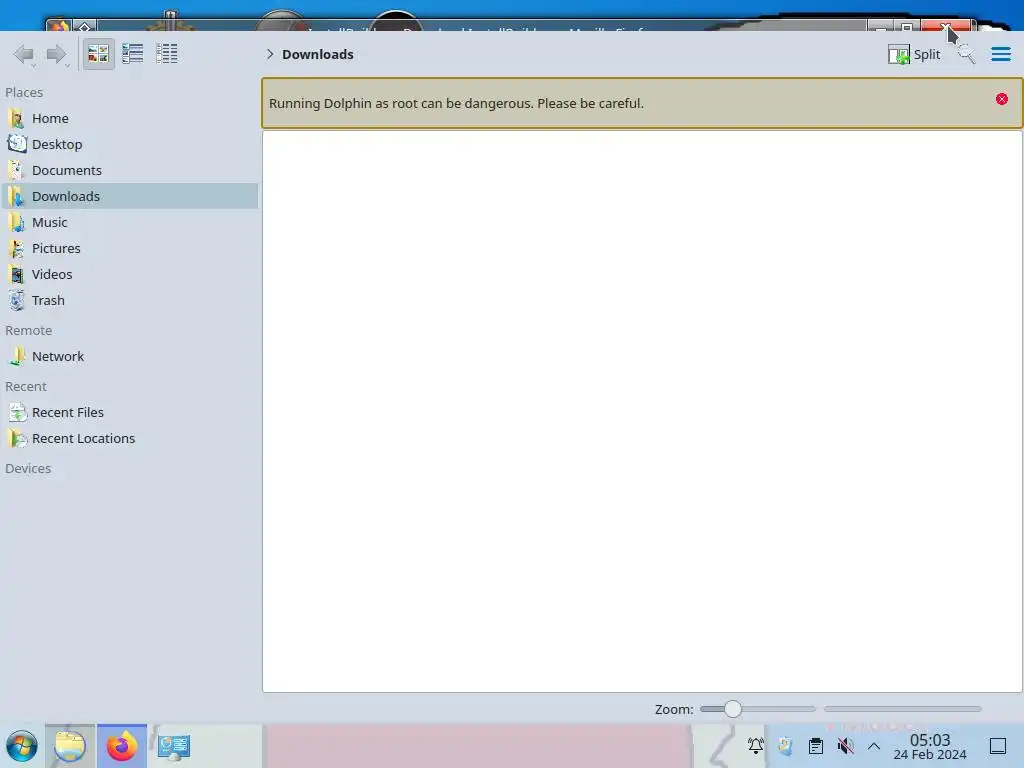This screenshot has width=1024, height=768.
Task: Open Recent Files entry
Action: [131, 413]
